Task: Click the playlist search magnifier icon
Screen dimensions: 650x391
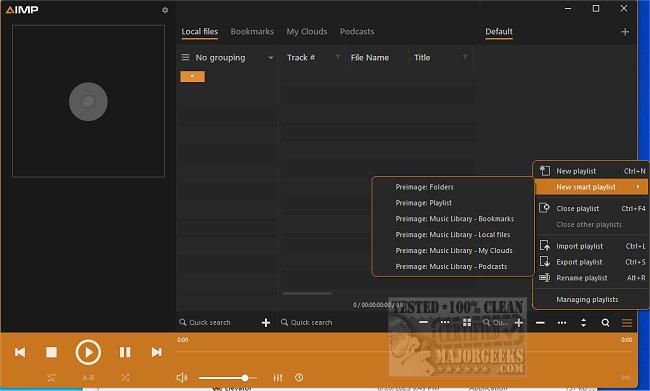Action: (605, 323)
